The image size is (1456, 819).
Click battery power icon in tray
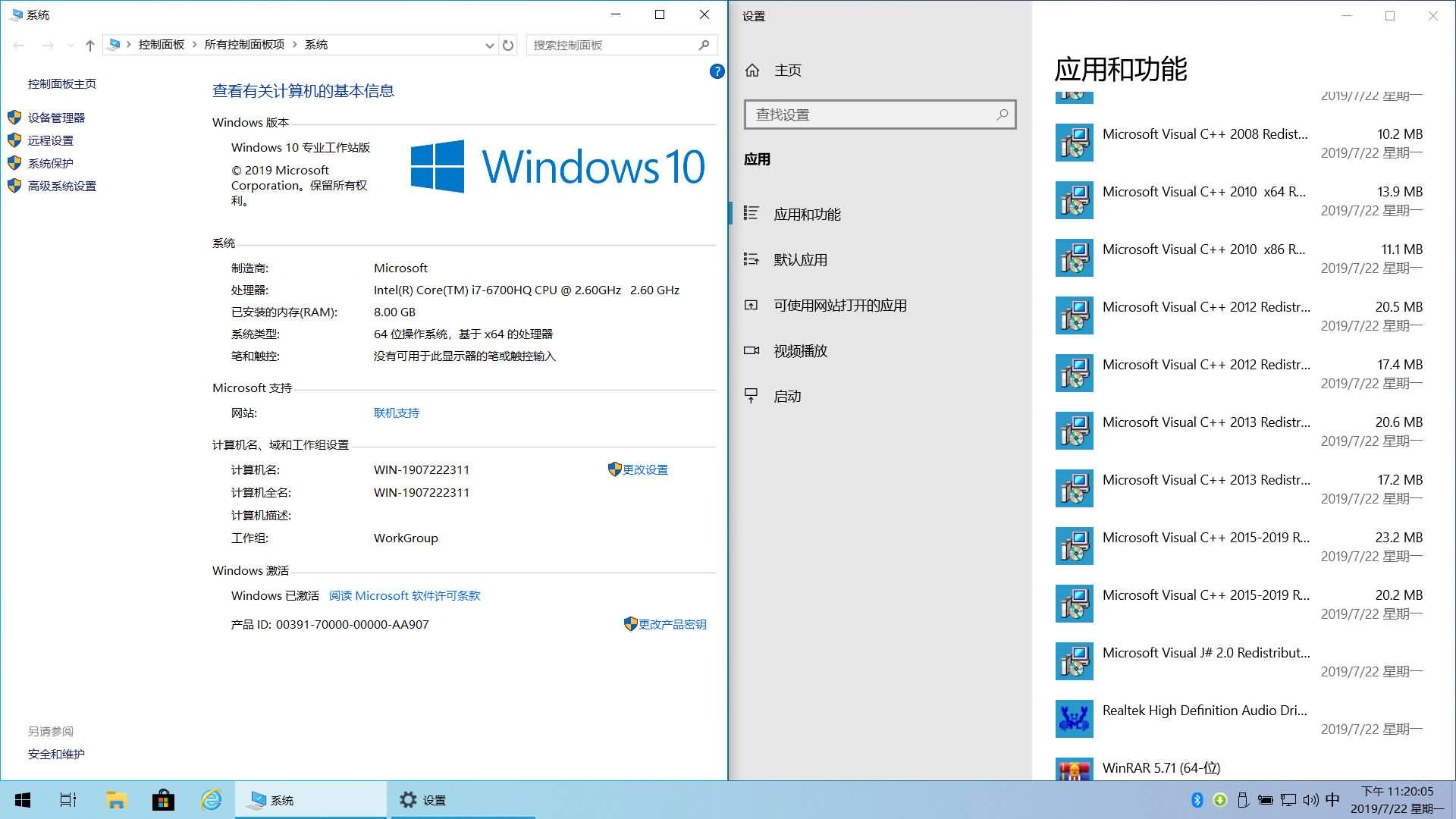(1266, 800)
